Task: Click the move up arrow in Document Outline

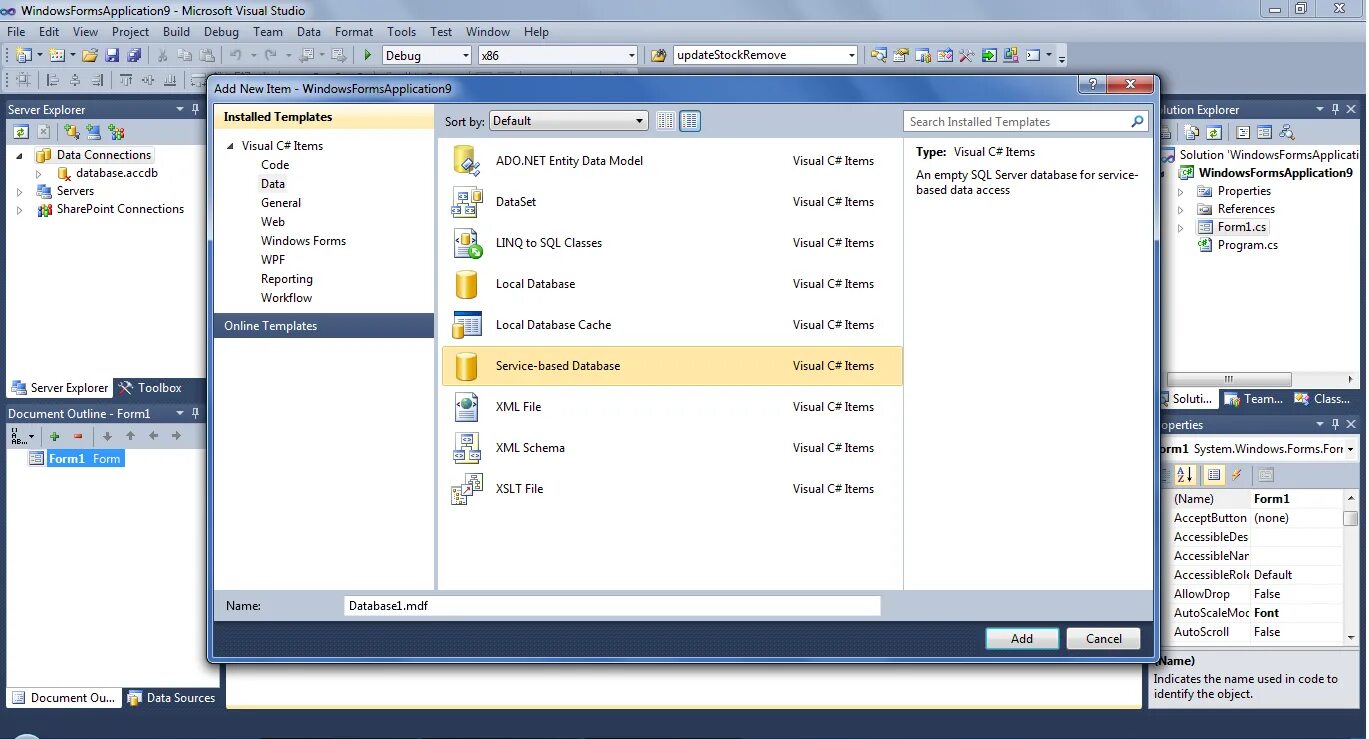Action: pos(130,436)
